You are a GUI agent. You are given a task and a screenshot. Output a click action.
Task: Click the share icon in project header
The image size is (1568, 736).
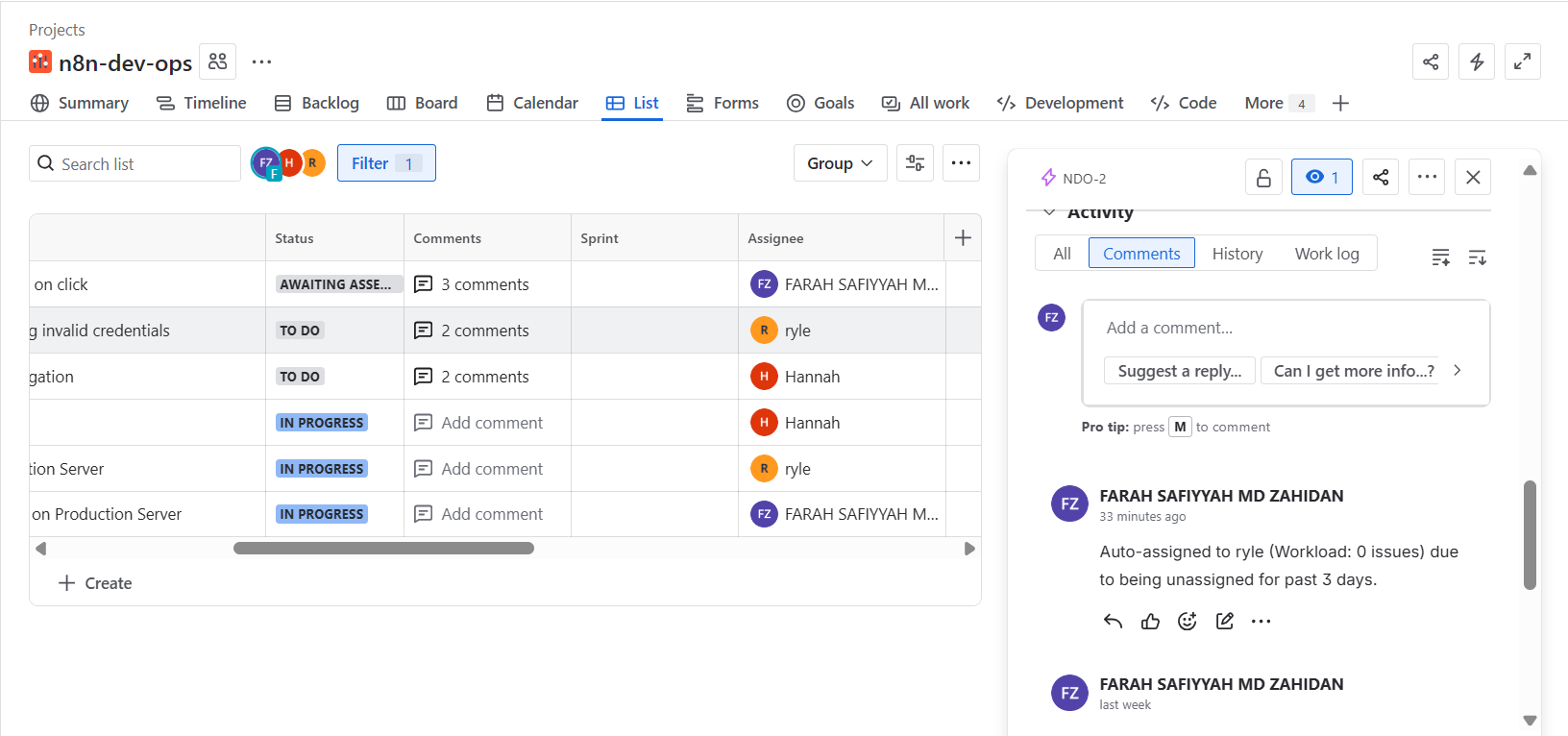tap(1431, 61)
